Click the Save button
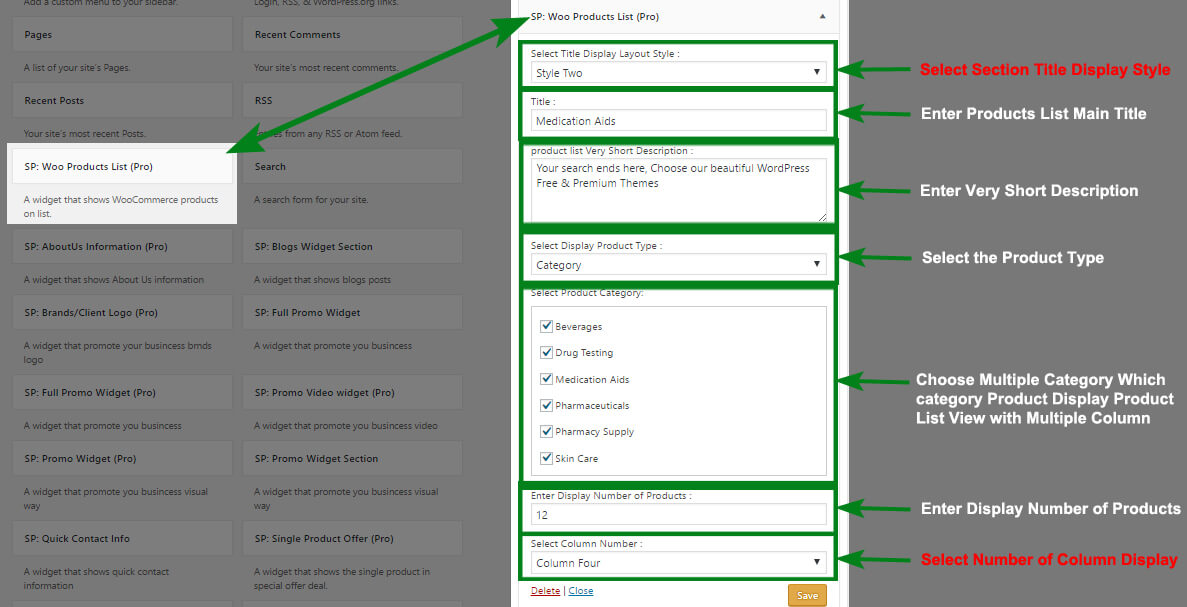 point(807,596)
